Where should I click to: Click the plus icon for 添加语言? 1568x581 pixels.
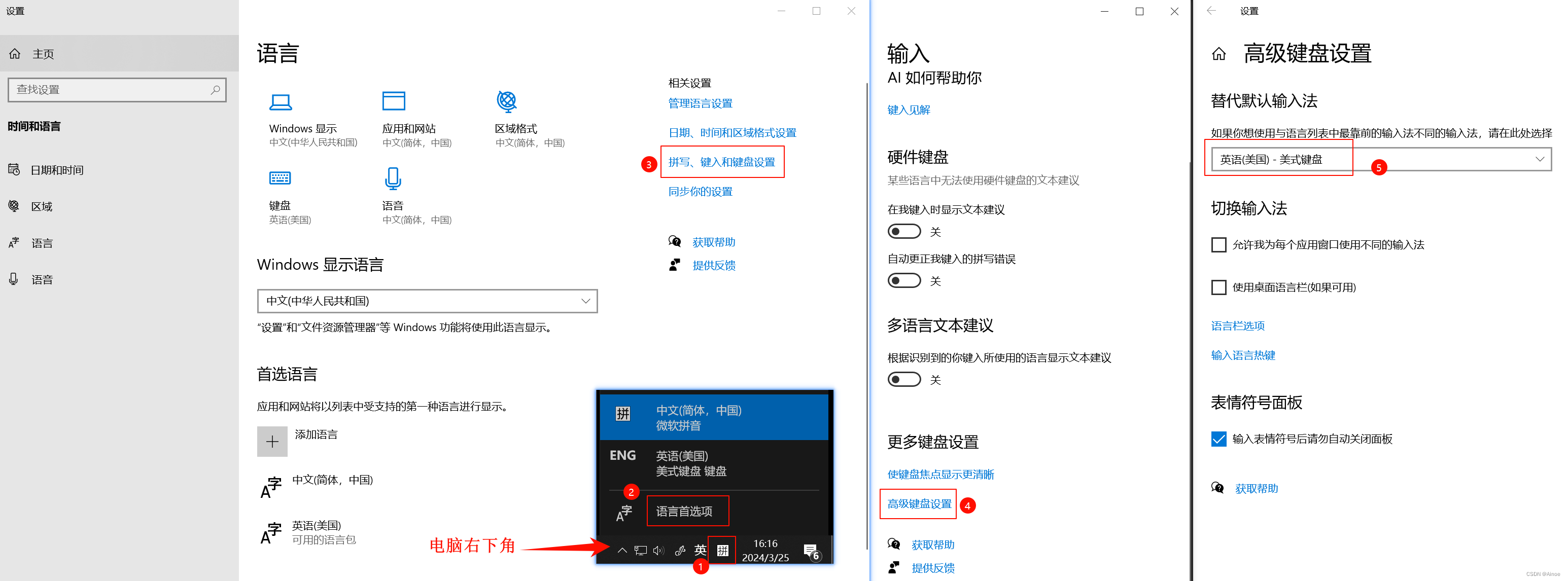pyautogui.click(x=272, y=442)
